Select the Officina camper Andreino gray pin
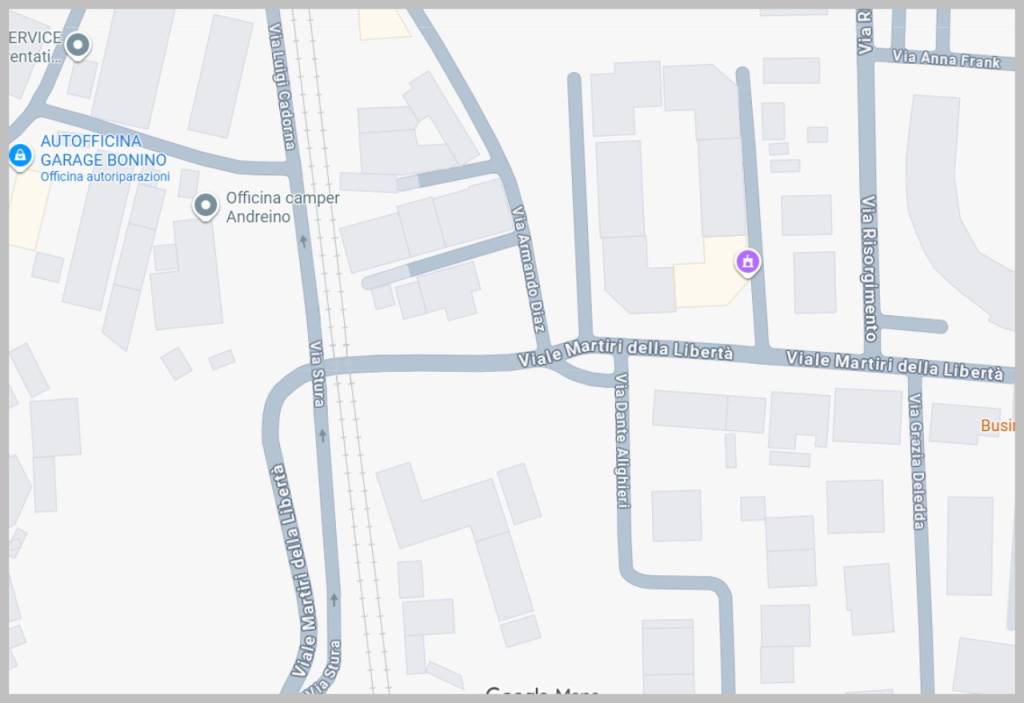Image resolution: width=1024 pixels, height=703 pixels. point(206,206)
